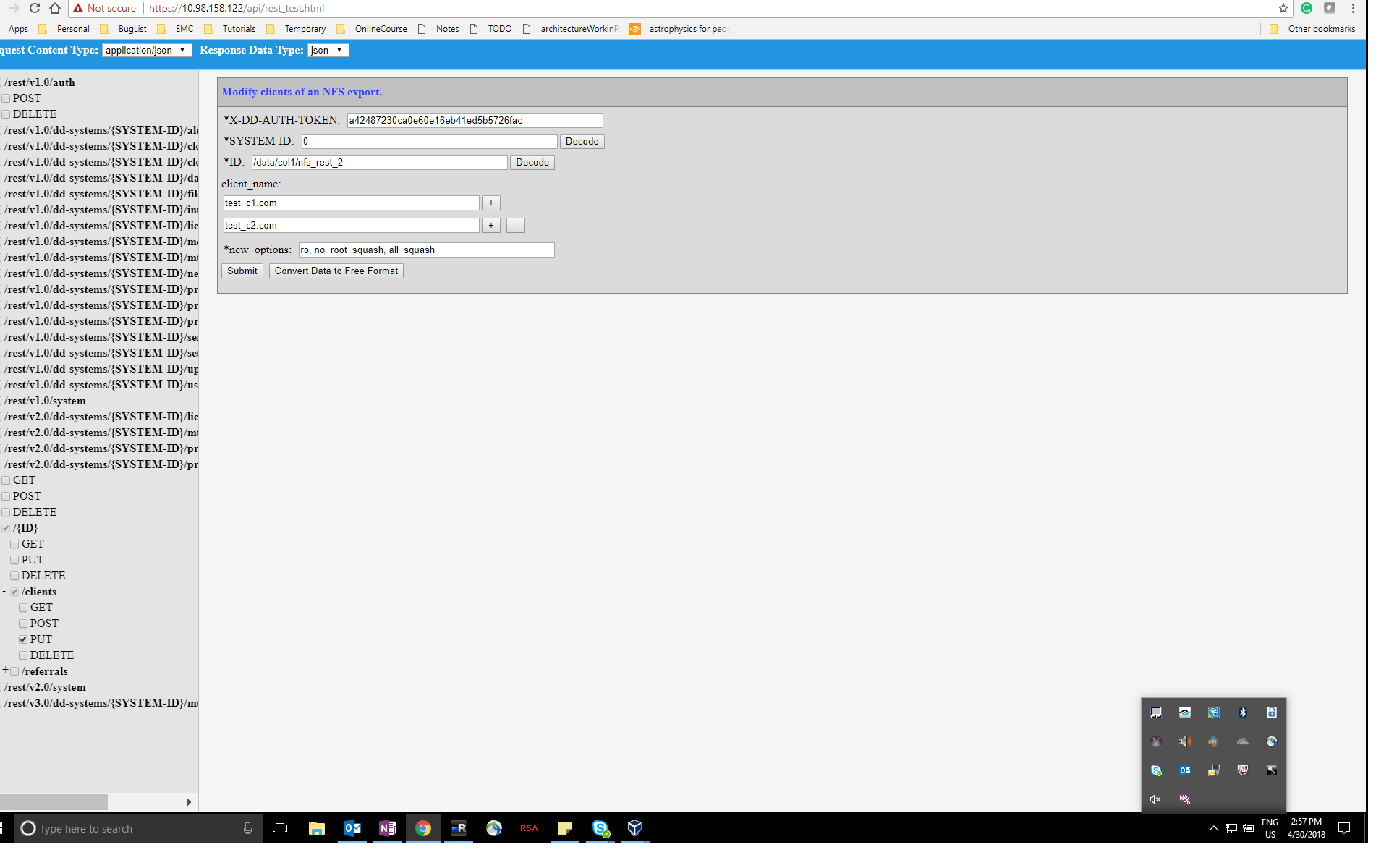Click the X-DD-AUTH-TOKEN input field
This screenshot has height=868, width=1389.
click(x=475, y=120)
